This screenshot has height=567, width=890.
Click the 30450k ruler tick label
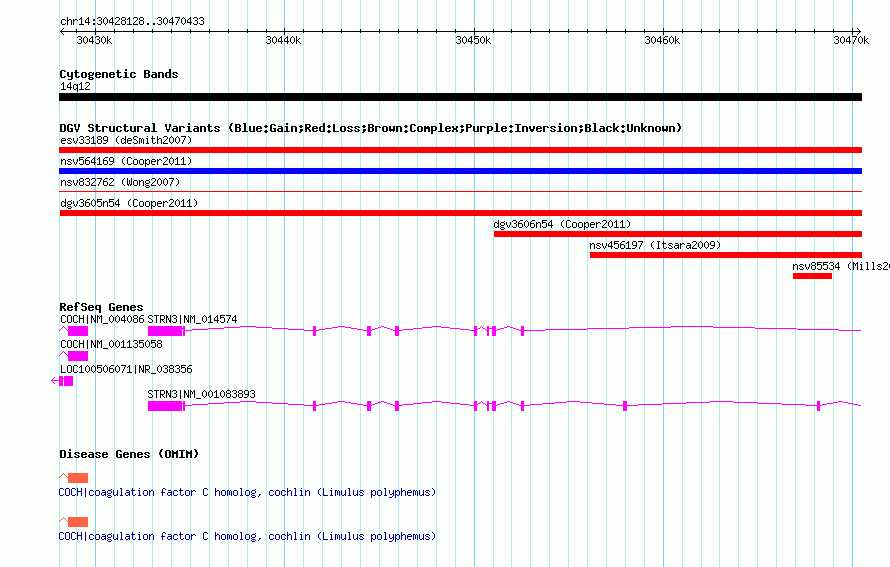click(x=473, y=40)
